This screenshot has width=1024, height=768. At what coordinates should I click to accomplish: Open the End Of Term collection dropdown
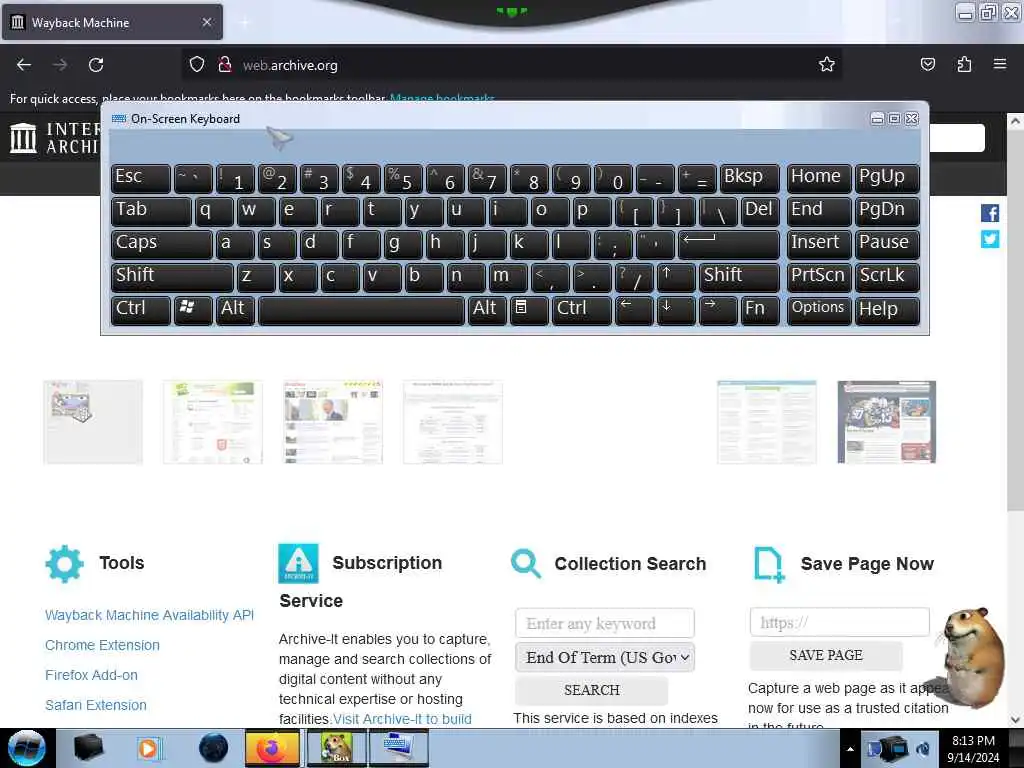click(x=605, y=658)
